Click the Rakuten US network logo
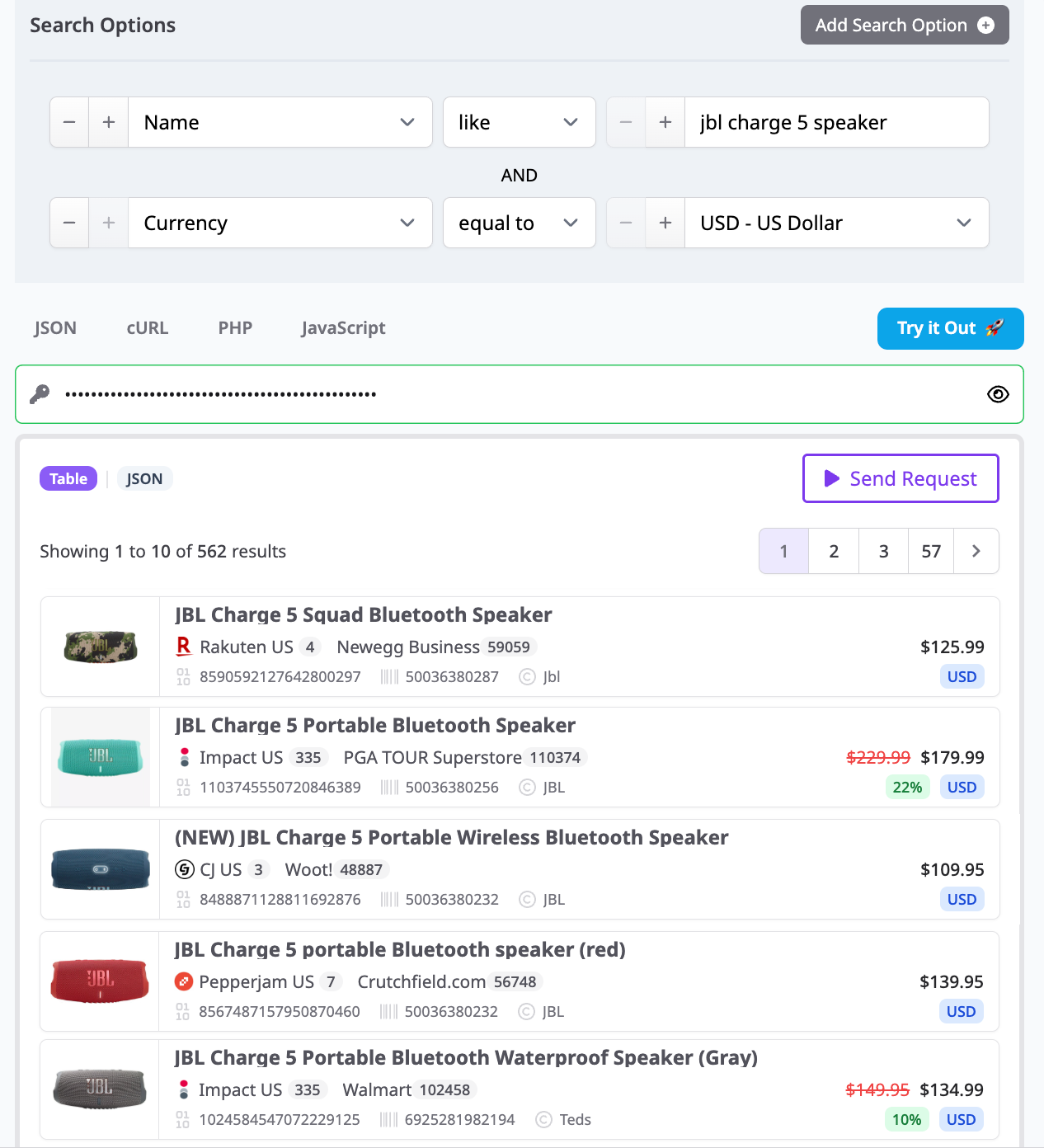This screenshot has width=1044, height=1148. [x=184, y=647]
